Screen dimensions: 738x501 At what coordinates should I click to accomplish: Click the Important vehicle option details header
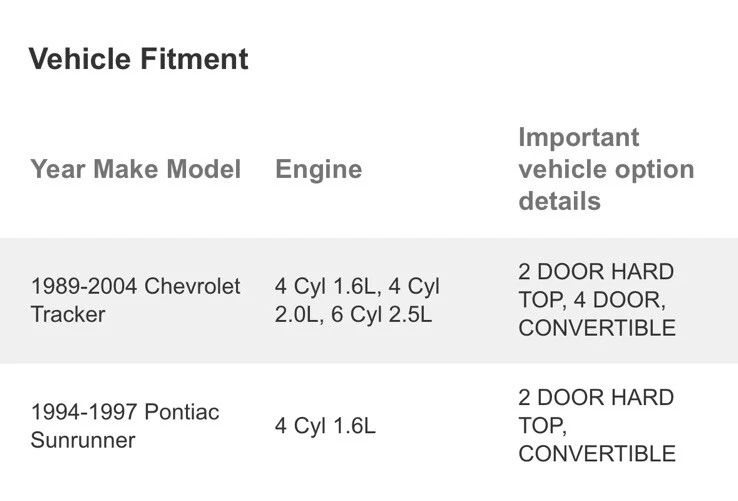tap(606, 169)
